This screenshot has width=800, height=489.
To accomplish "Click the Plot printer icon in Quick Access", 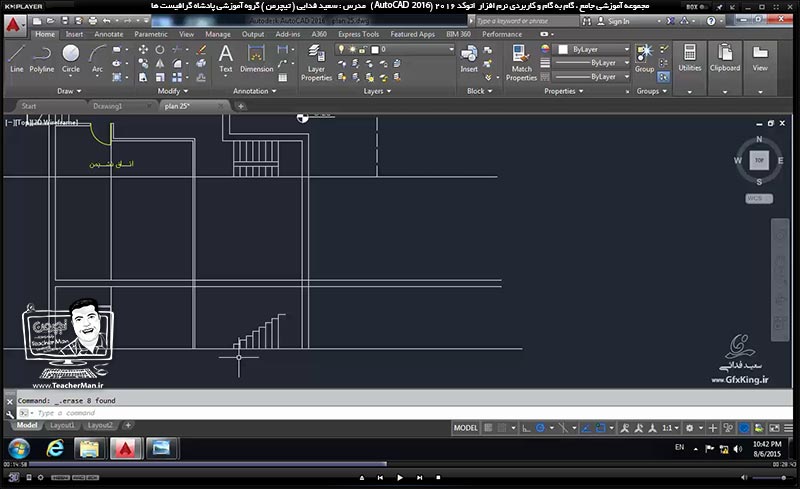I will 92,21.
